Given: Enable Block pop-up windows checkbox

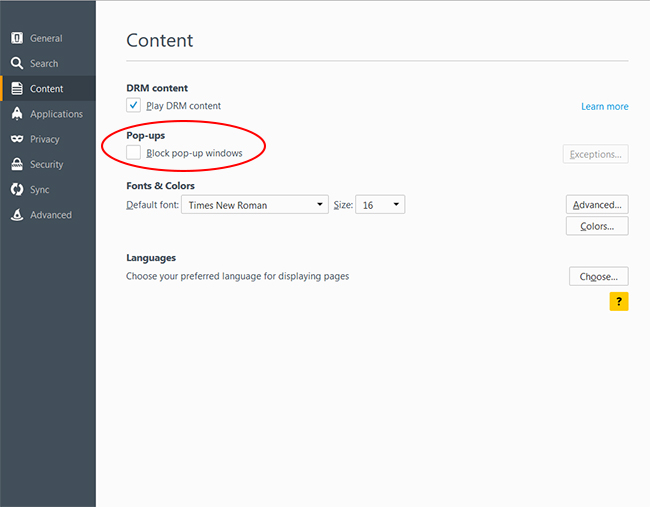Looking at the screenshot, I should [133, 153].
